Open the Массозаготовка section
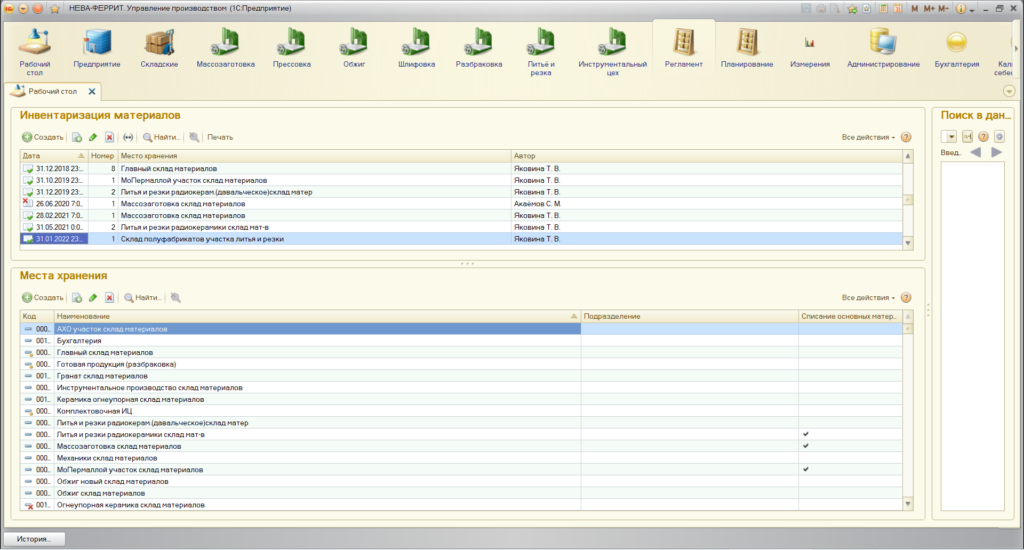The height and width of the screenshot is (550, 1024). (x=225, y=49)
